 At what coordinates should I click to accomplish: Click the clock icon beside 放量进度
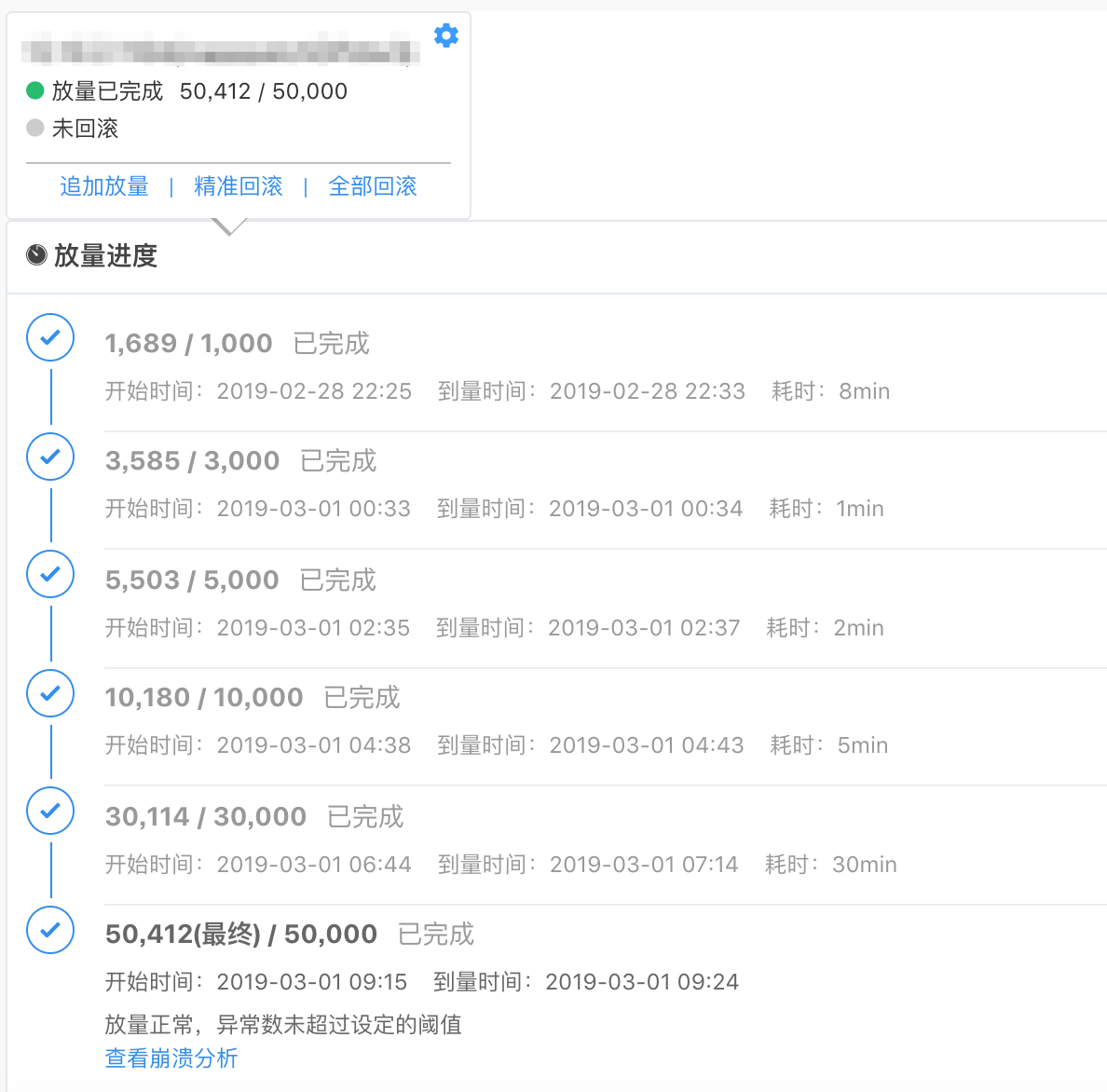36,254
